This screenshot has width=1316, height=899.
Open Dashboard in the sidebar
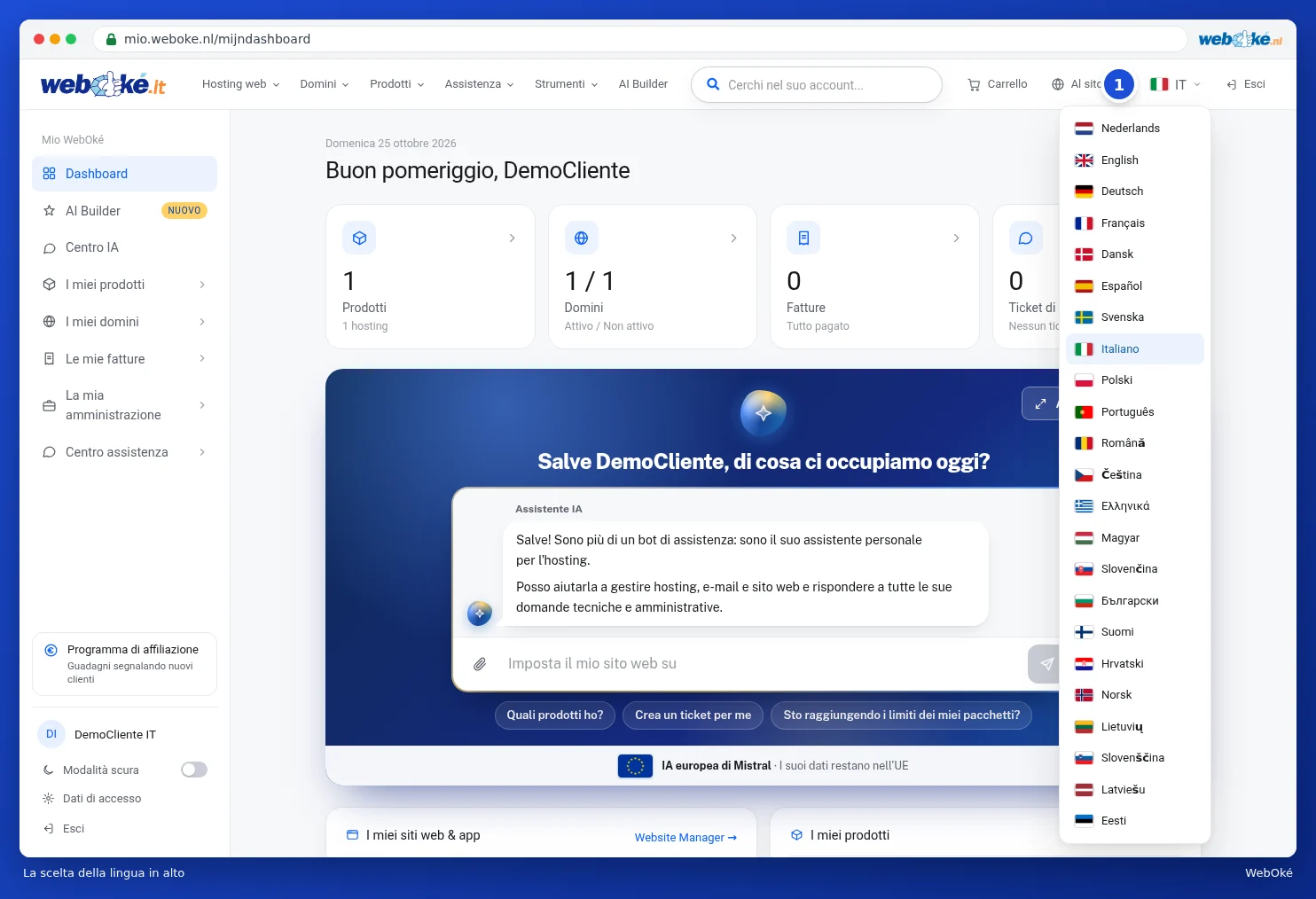tap(124, 174)
